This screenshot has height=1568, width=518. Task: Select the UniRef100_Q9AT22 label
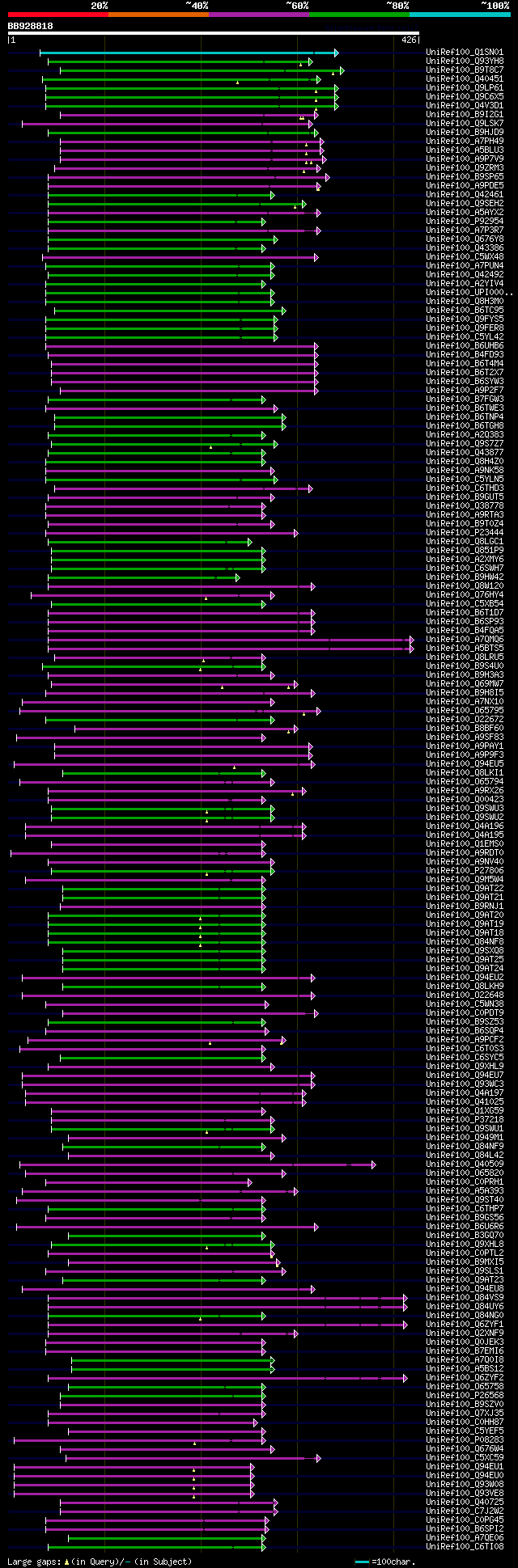tap(465, 889)
